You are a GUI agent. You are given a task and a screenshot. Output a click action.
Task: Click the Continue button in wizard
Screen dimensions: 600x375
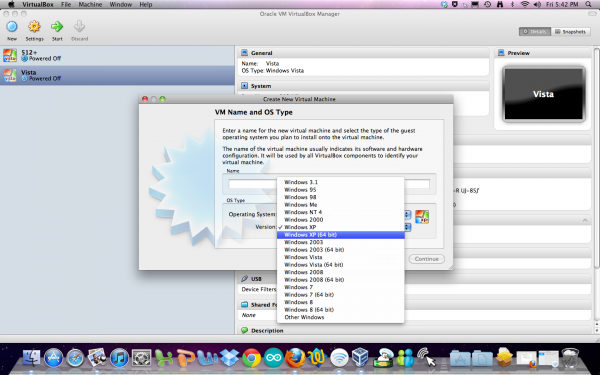[x=427, y=259]
